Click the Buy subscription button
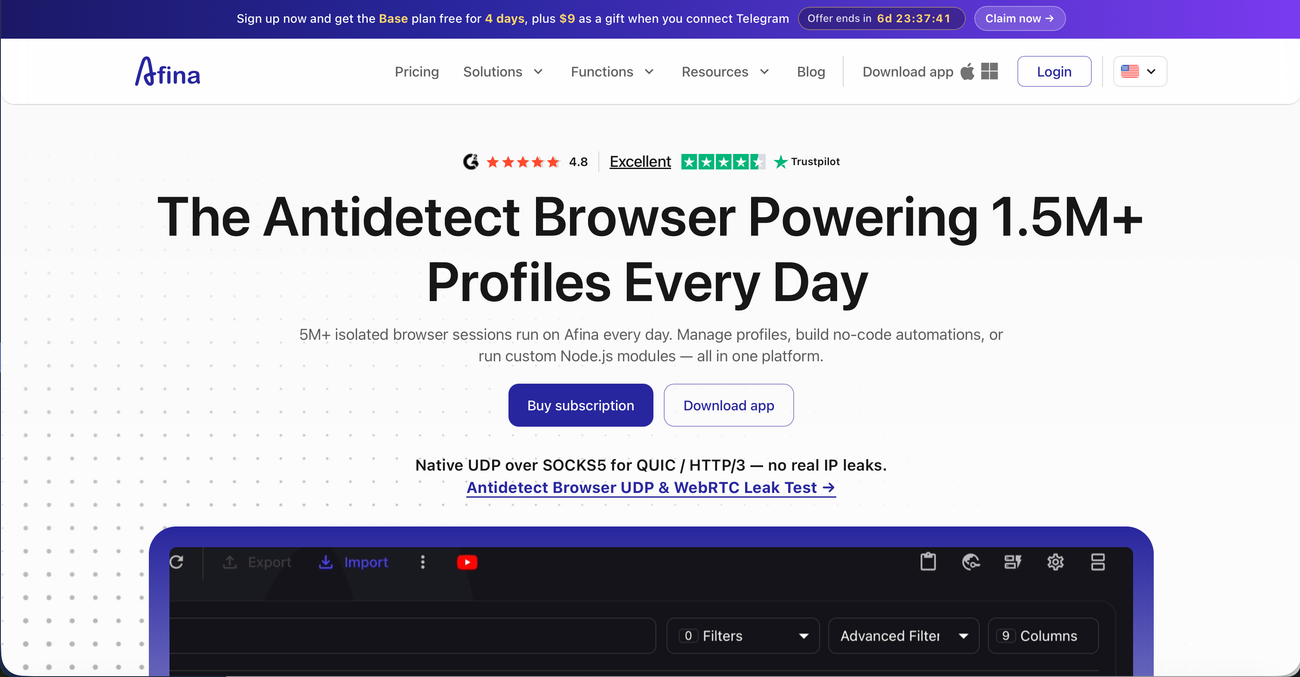The image size is (1300, 677). (x=581, y=405)
